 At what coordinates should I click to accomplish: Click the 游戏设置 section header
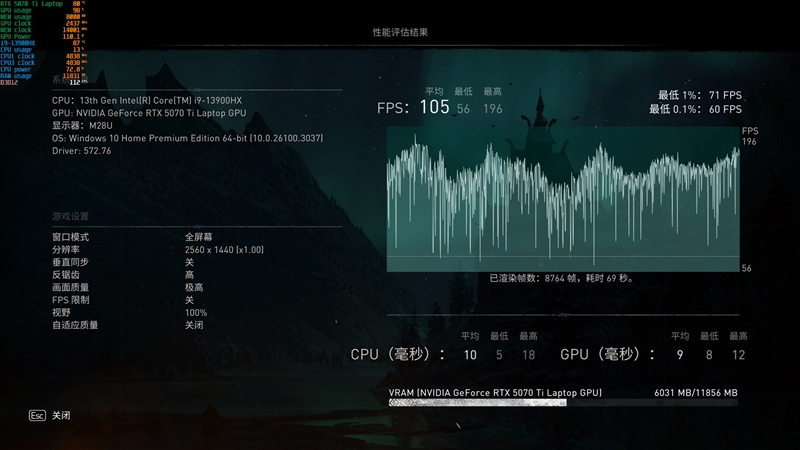[70, 216]
